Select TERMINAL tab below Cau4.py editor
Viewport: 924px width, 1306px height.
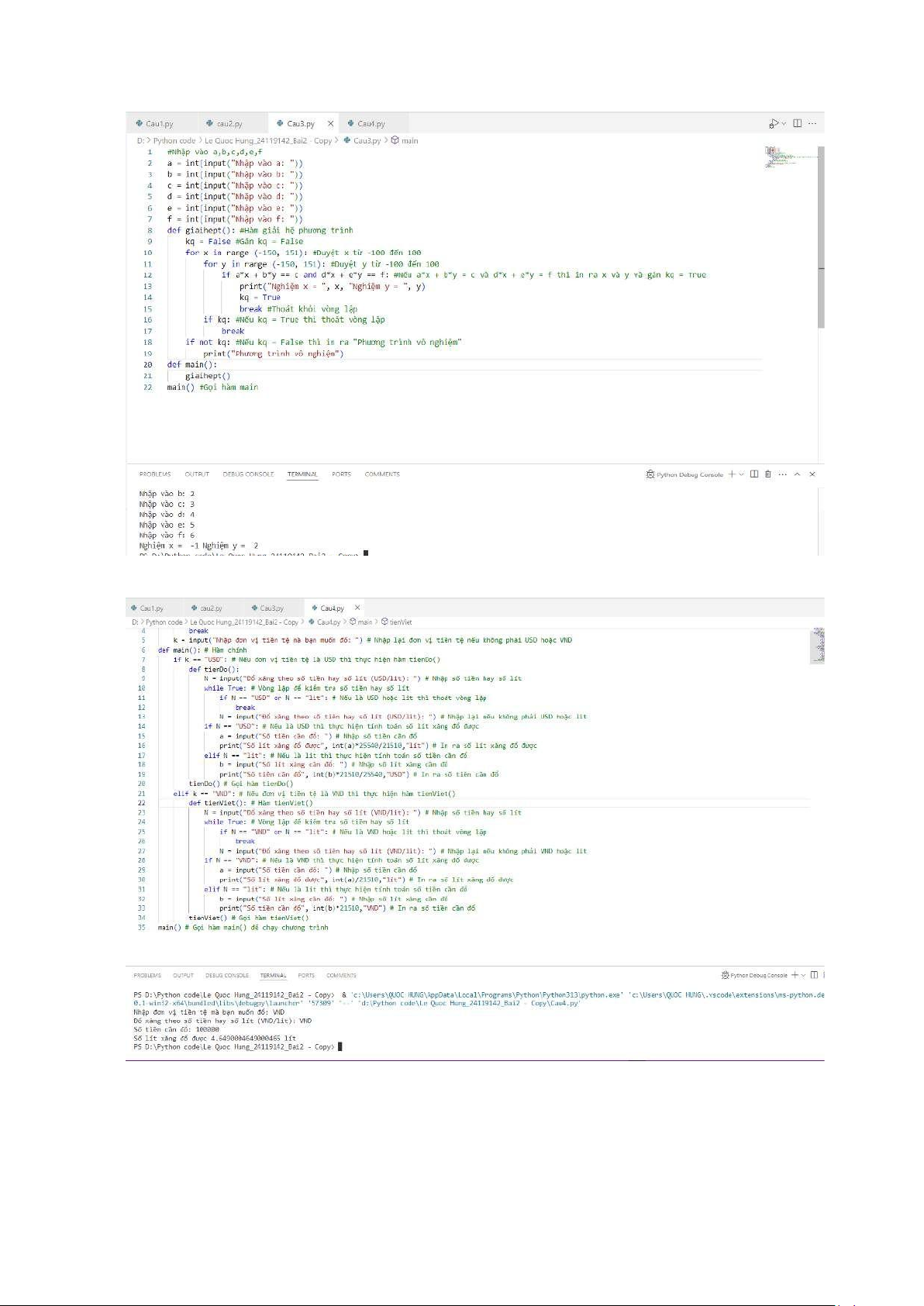pos(273,976)
